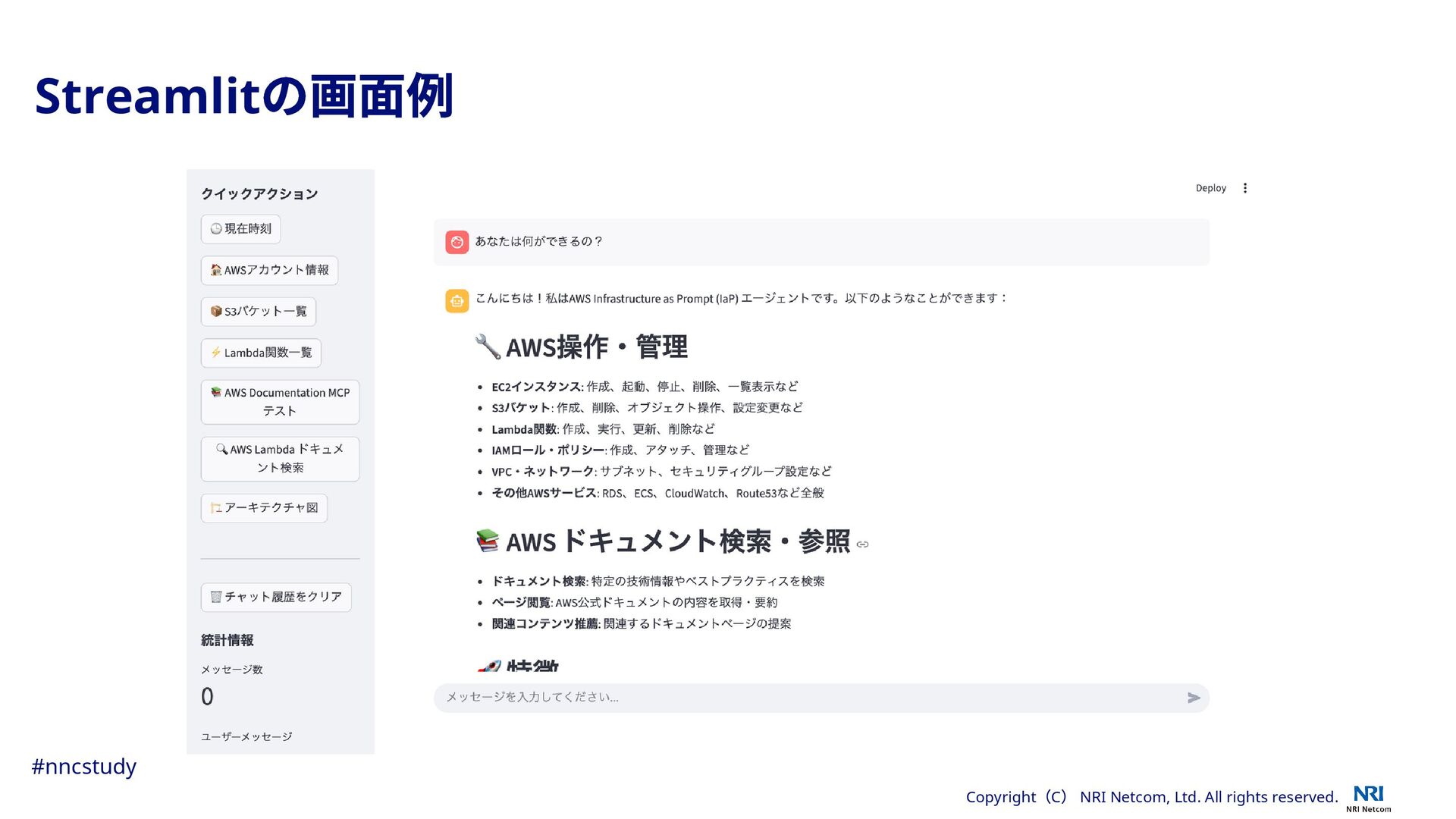Click the クイックアクション sidebar heading
The height and width of the screenshot is (819, 1456).
coord(259,194)
